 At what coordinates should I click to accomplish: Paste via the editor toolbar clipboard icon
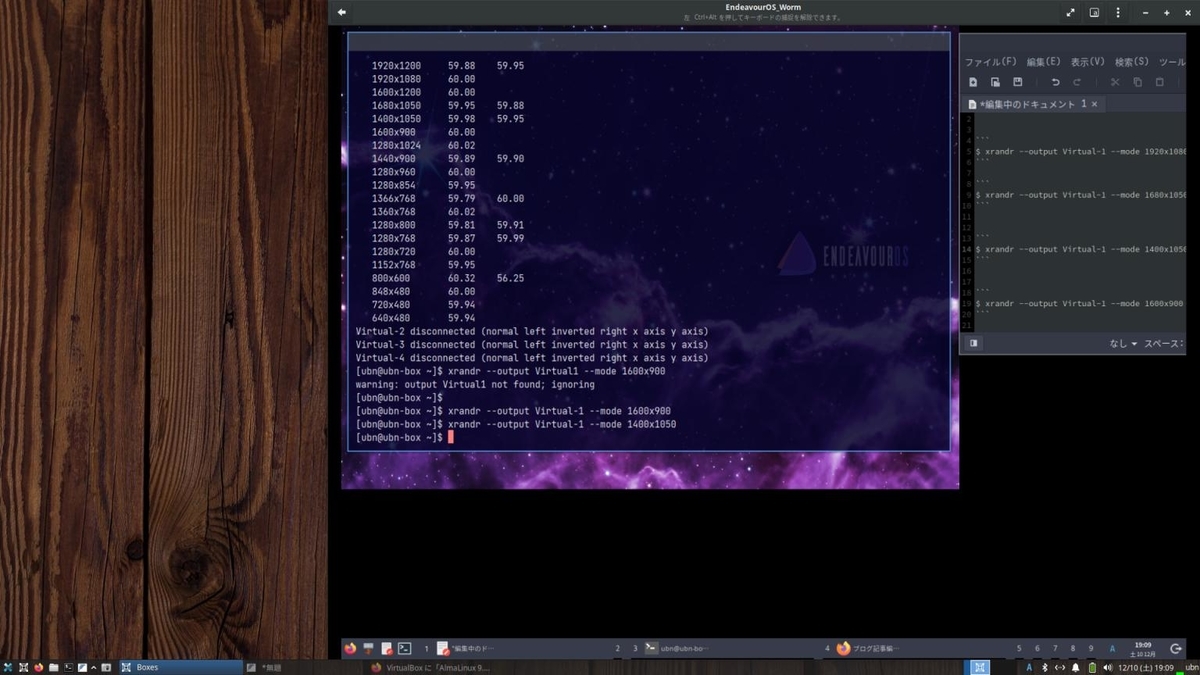(1159, 82)
